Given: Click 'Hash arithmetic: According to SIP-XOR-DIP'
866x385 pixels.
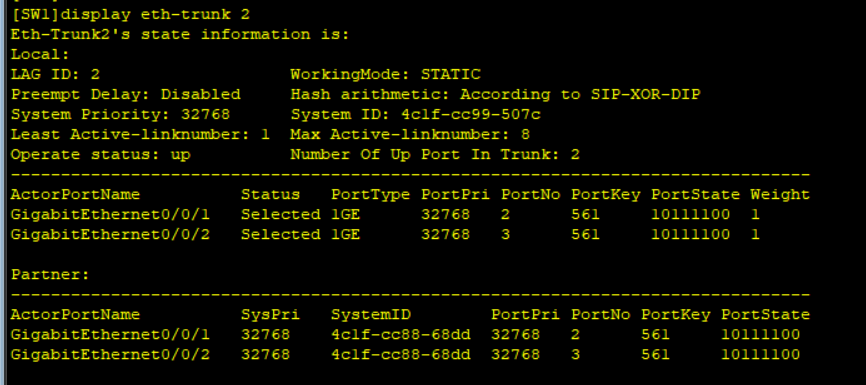Looking at the screenshot, I should tap(495, 94).
